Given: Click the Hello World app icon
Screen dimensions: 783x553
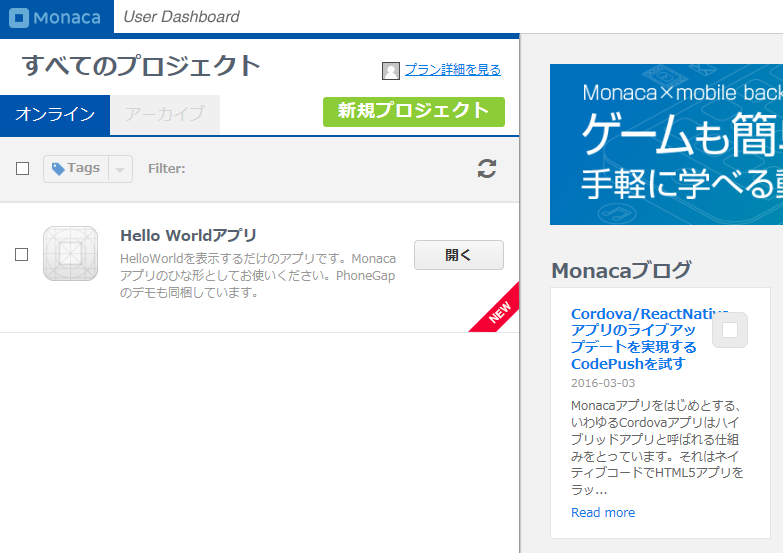Looking at the screenshot, I should coord(70,253).
